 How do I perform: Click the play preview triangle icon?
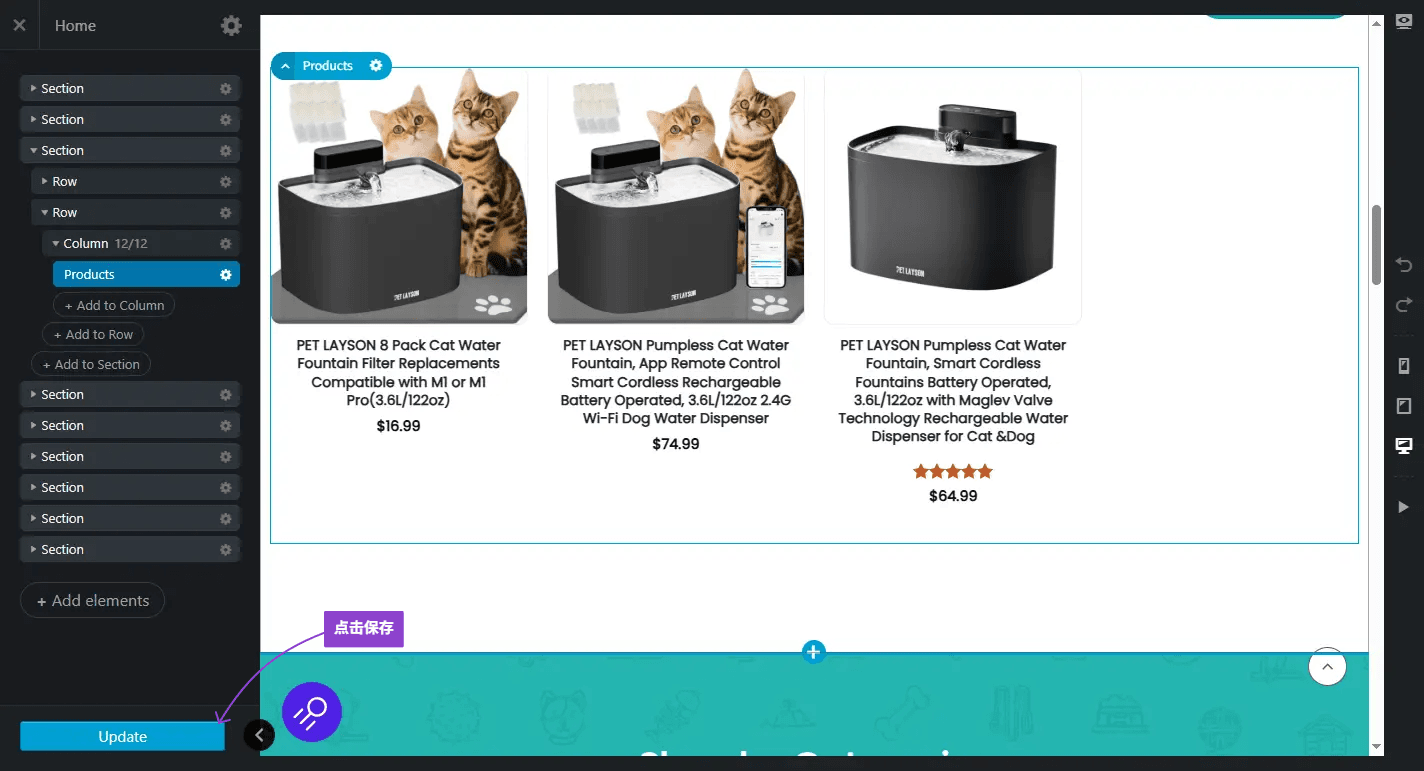click(x=1403, y=507)
